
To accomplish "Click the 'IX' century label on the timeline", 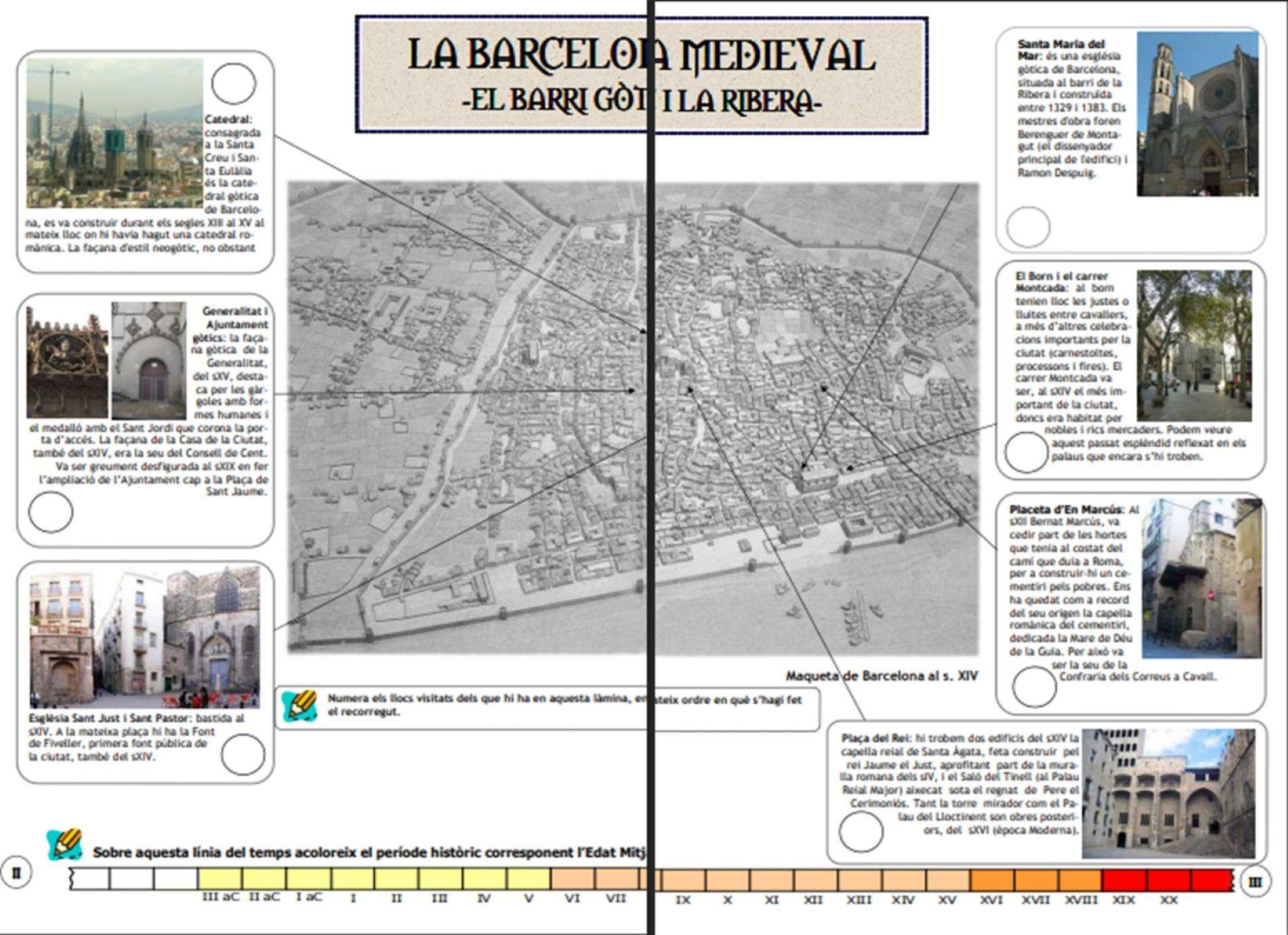I will click(683, 900).
